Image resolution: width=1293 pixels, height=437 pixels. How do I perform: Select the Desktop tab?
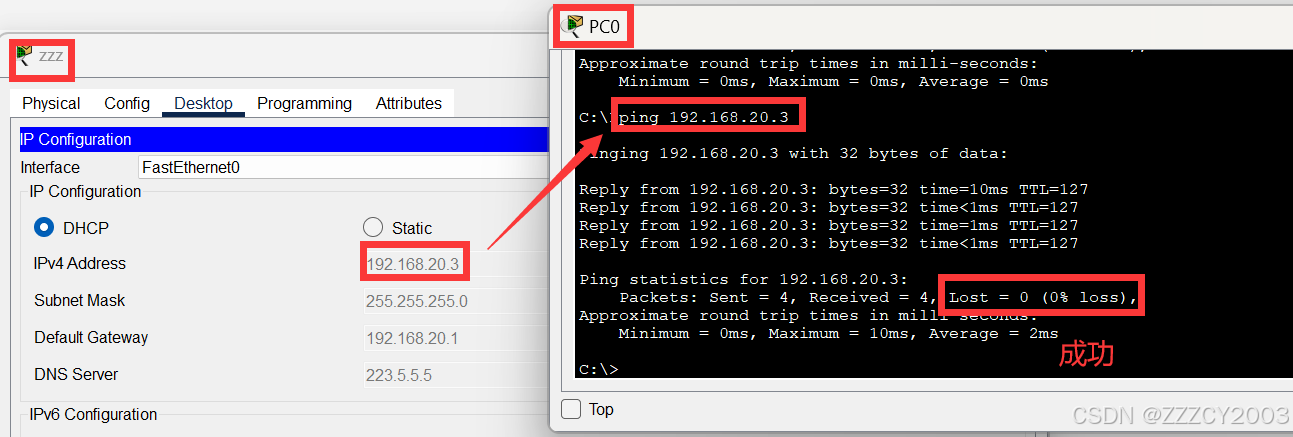(x=203, y=103)
